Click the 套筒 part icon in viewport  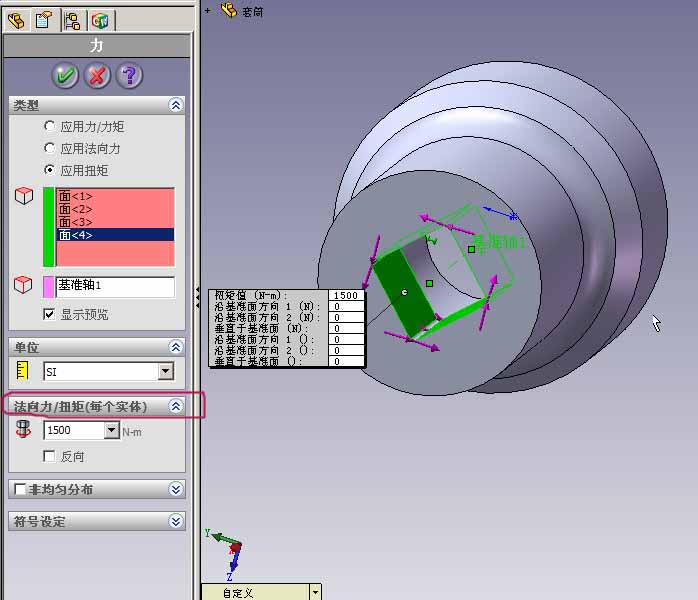tap(229, 9)
